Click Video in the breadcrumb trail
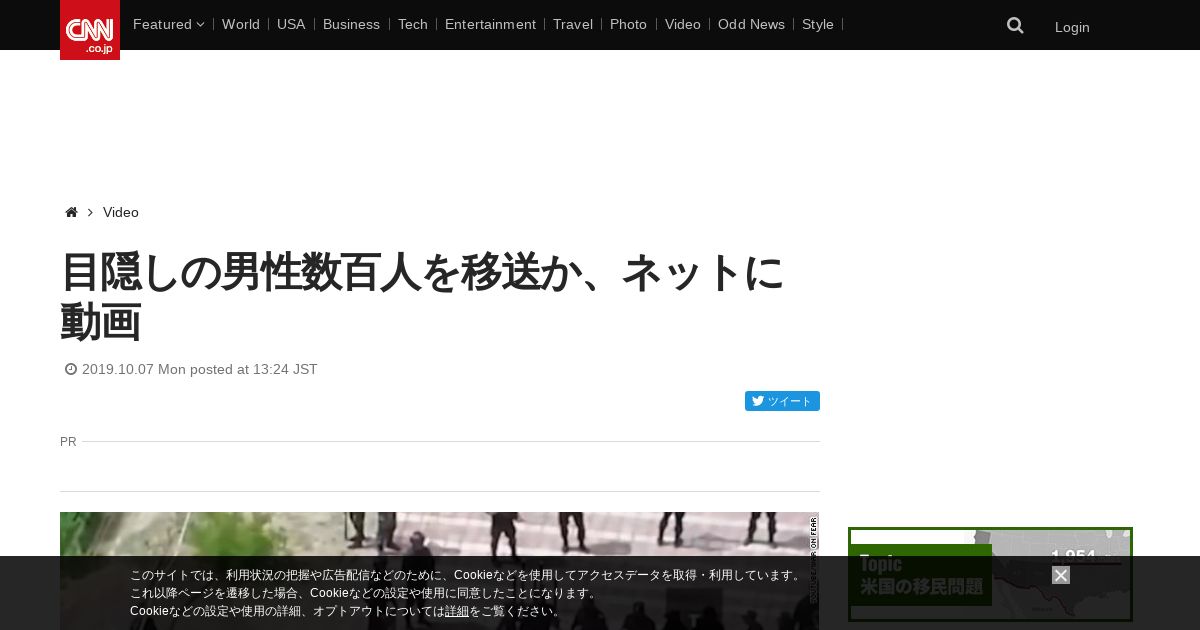Viewport: 1200px width, 630px height. tap(121, 212)
